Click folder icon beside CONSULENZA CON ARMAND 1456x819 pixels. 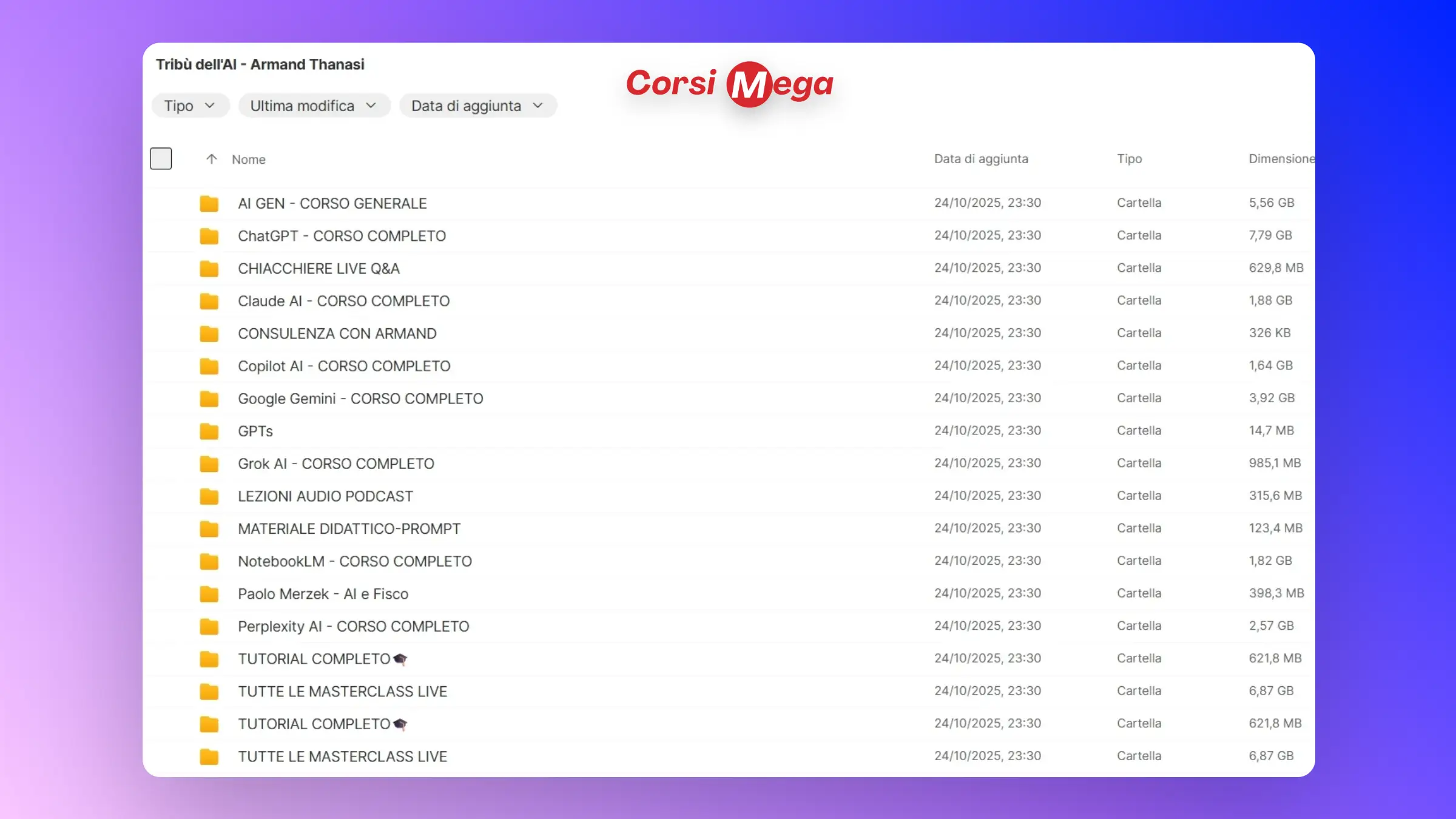click(209, 334)
